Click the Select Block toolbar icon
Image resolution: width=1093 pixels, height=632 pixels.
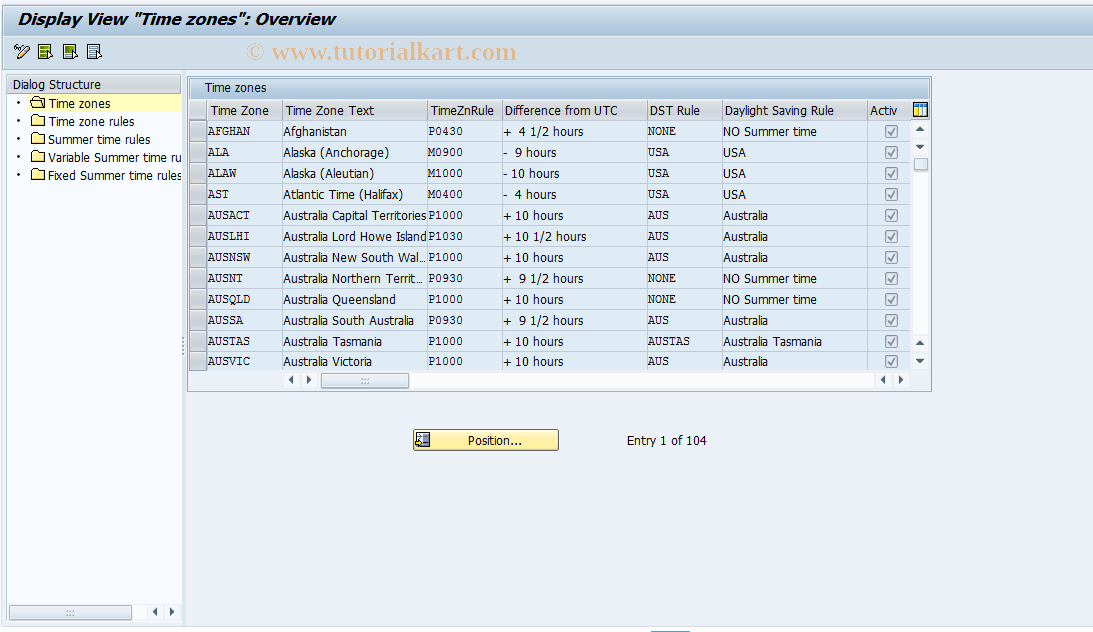click(68, 51)
